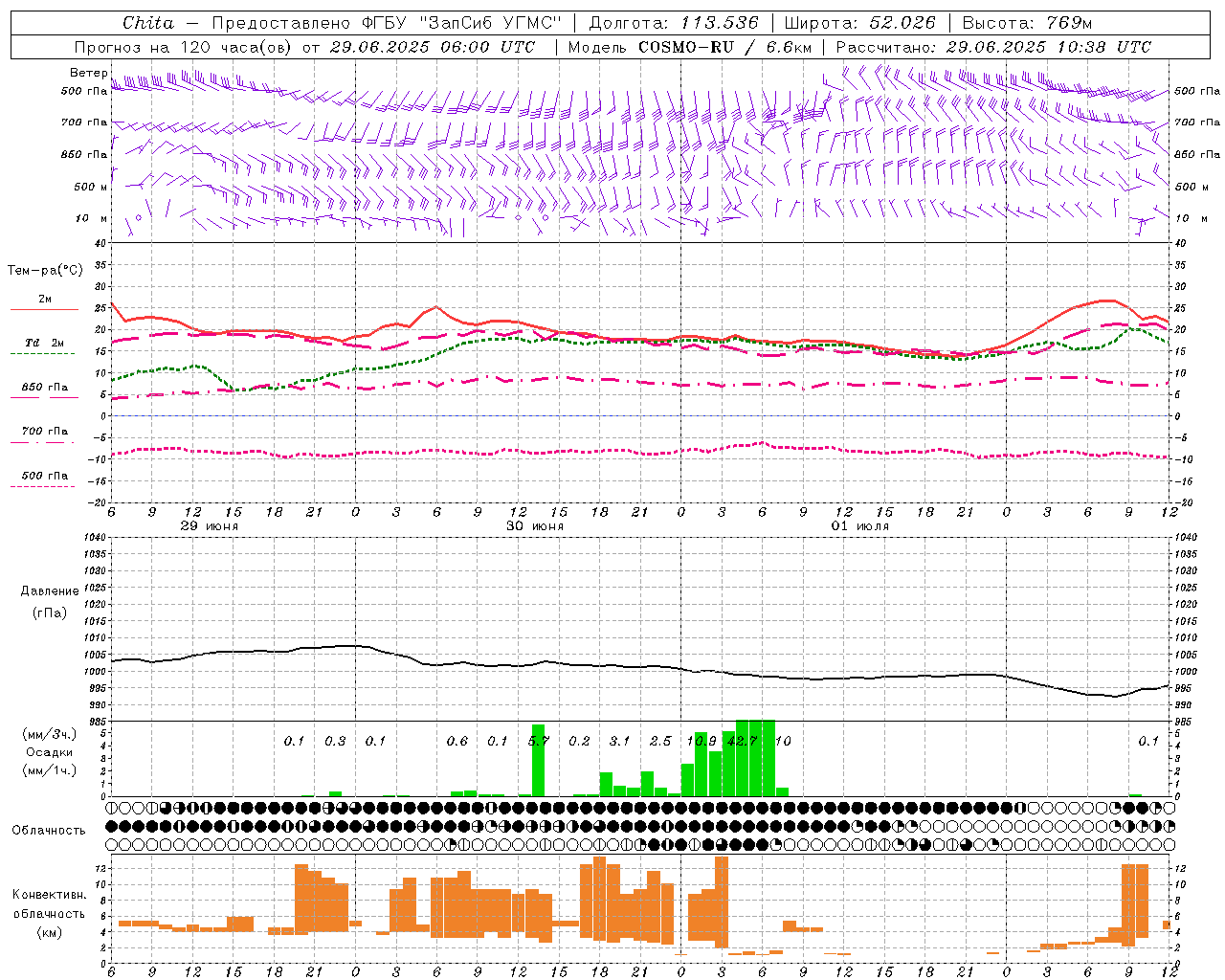The image size is (1225, 980).
Task: Click the "(мм/3ч.)" precipitation unit label
Action: [x=50, y=734]
